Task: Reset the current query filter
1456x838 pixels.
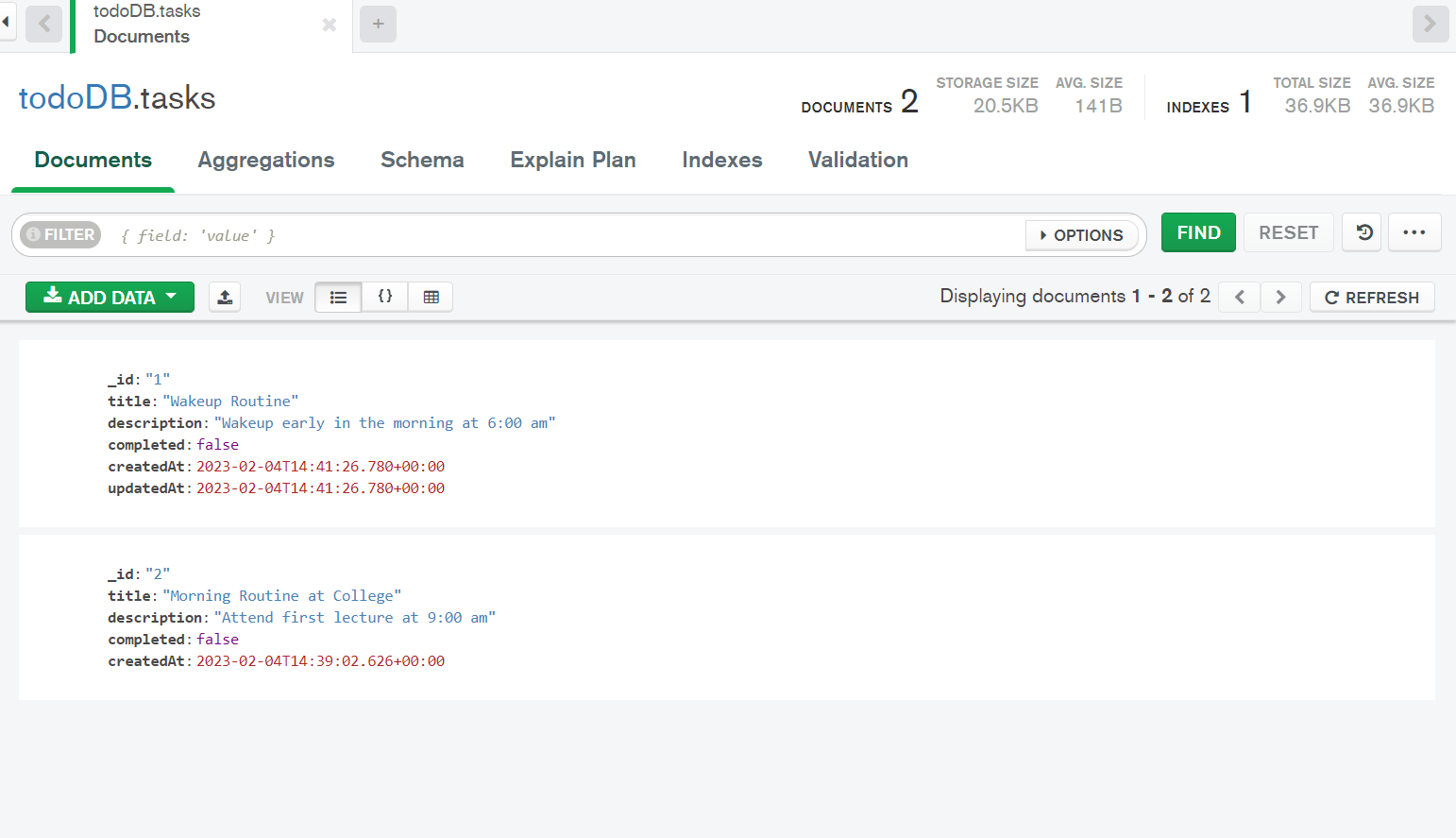Action: coord(1288,231)
